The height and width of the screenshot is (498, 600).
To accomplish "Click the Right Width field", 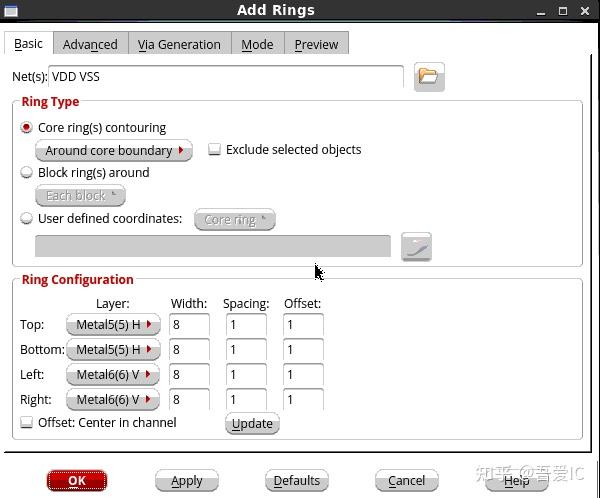I will point(189,399).
